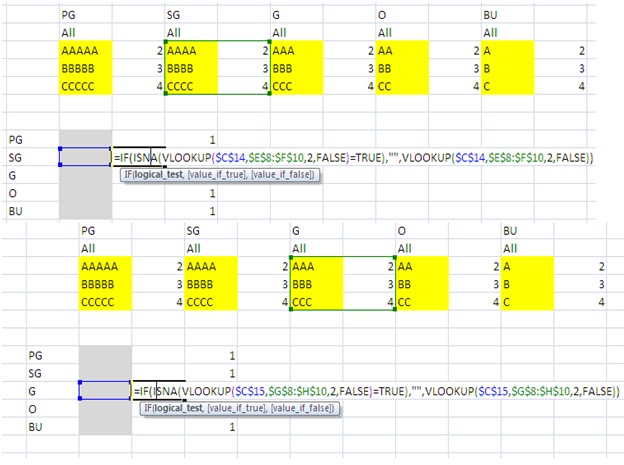
Task: Click the CCCC cell in the bottom spreadsheet
Action: click(211, 302)
